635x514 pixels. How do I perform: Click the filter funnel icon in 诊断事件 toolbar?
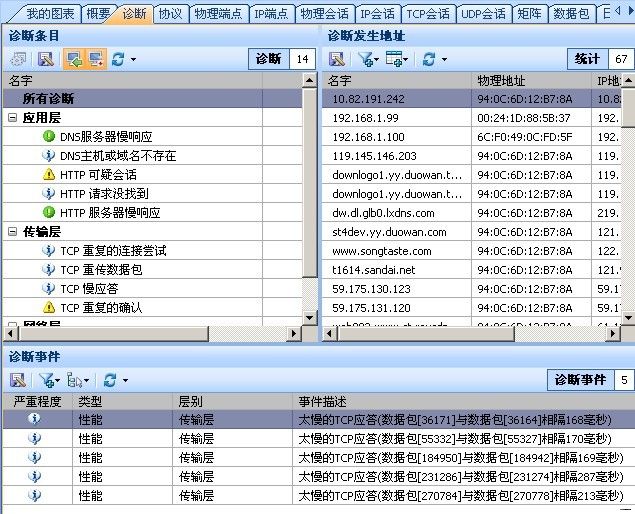[47, 380]
